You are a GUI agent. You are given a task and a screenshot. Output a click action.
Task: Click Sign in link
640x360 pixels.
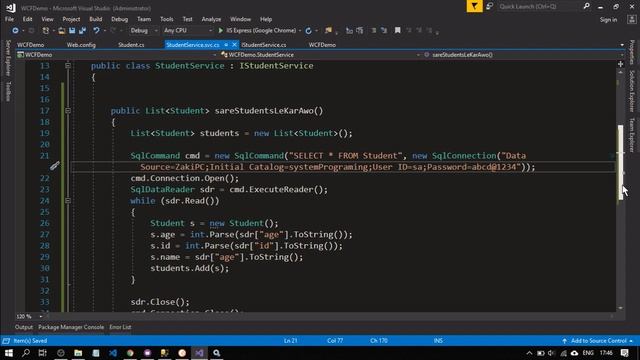coord(608,20)
